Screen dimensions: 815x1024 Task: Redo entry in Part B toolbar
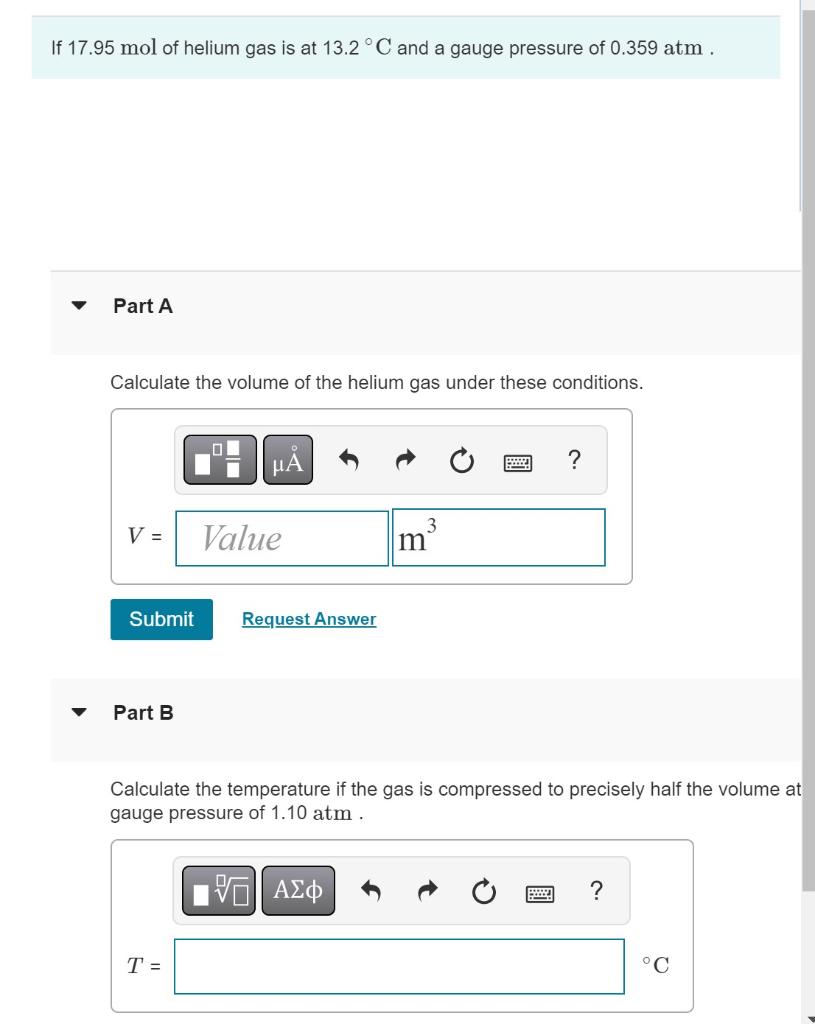coord(428,890)
